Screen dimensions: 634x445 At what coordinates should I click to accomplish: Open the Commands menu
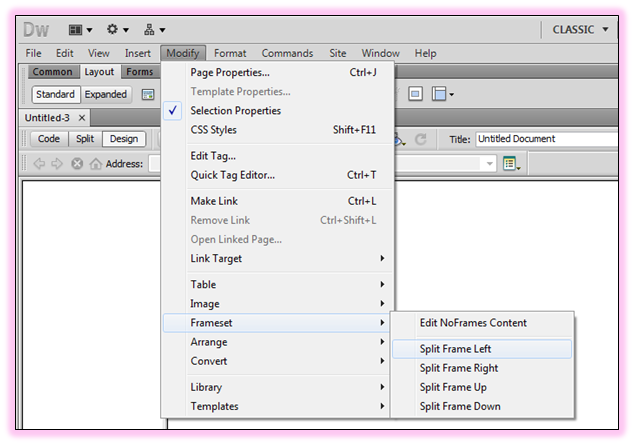tap(287, 53)
